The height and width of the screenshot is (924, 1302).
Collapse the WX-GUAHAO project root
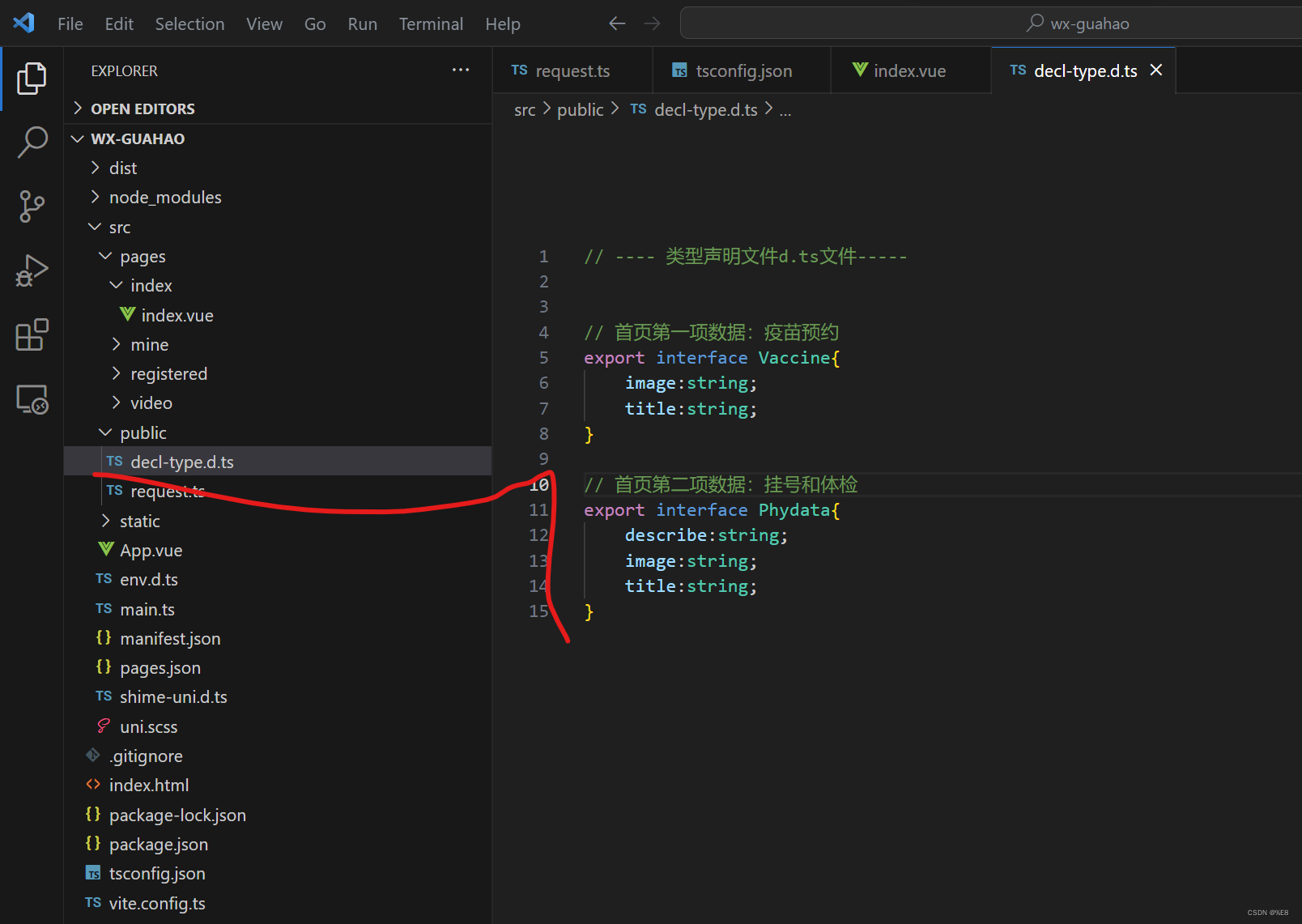coord(78,138)
